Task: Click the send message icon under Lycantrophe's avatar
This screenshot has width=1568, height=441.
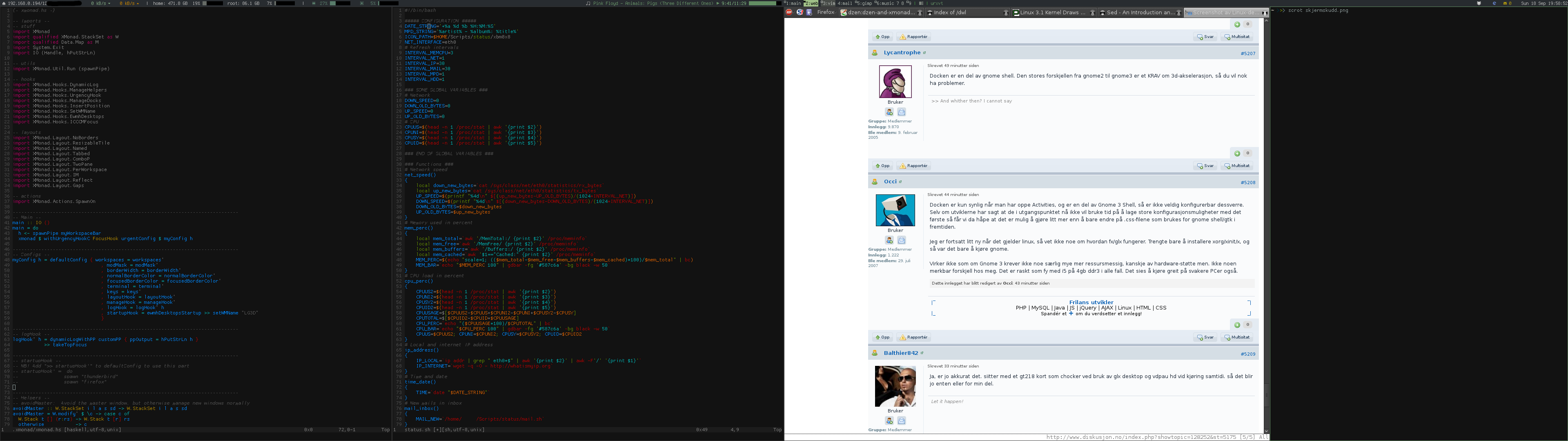Action: (902, 112)
